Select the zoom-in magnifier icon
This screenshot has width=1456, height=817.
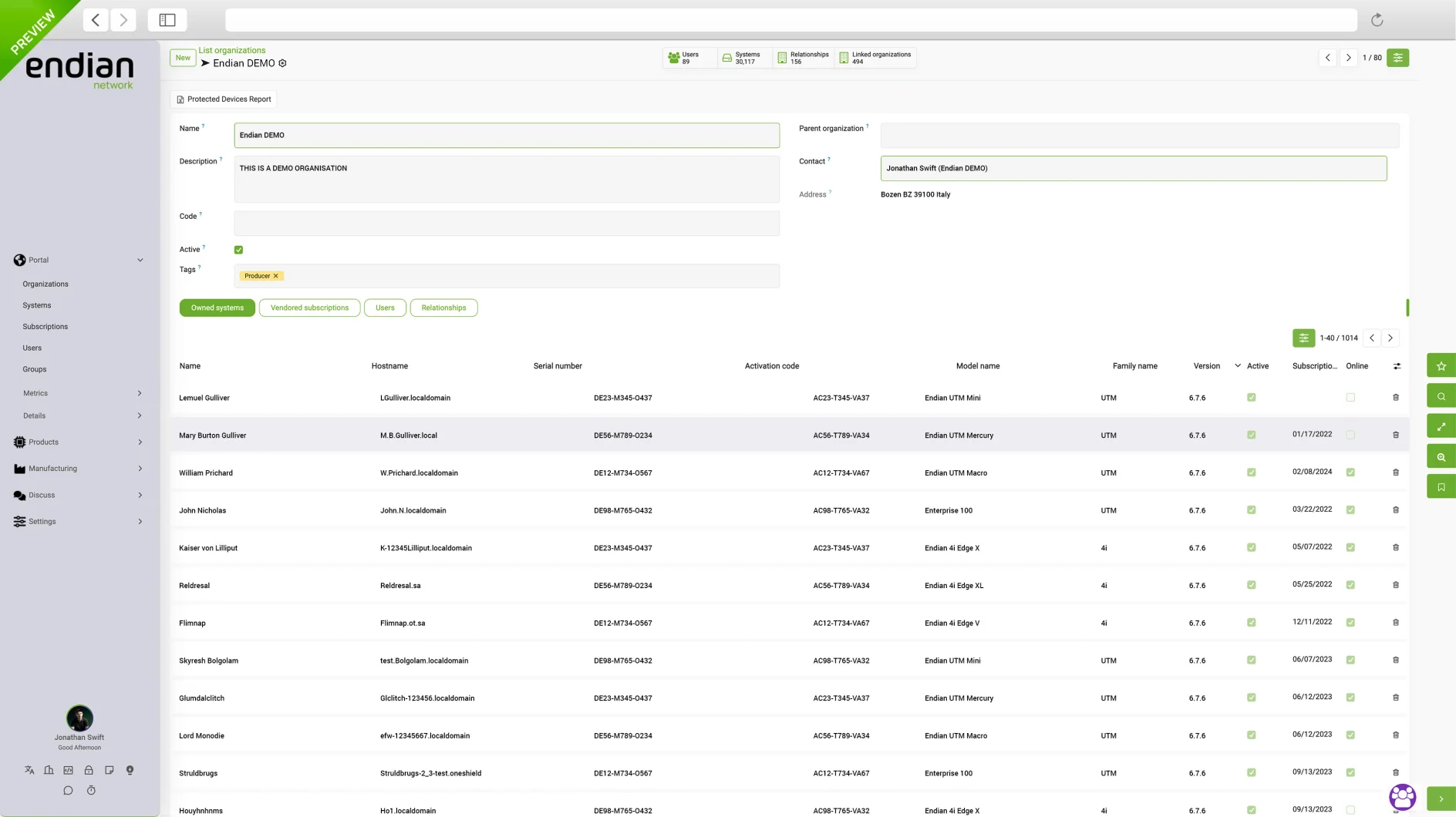[1441, 456]
